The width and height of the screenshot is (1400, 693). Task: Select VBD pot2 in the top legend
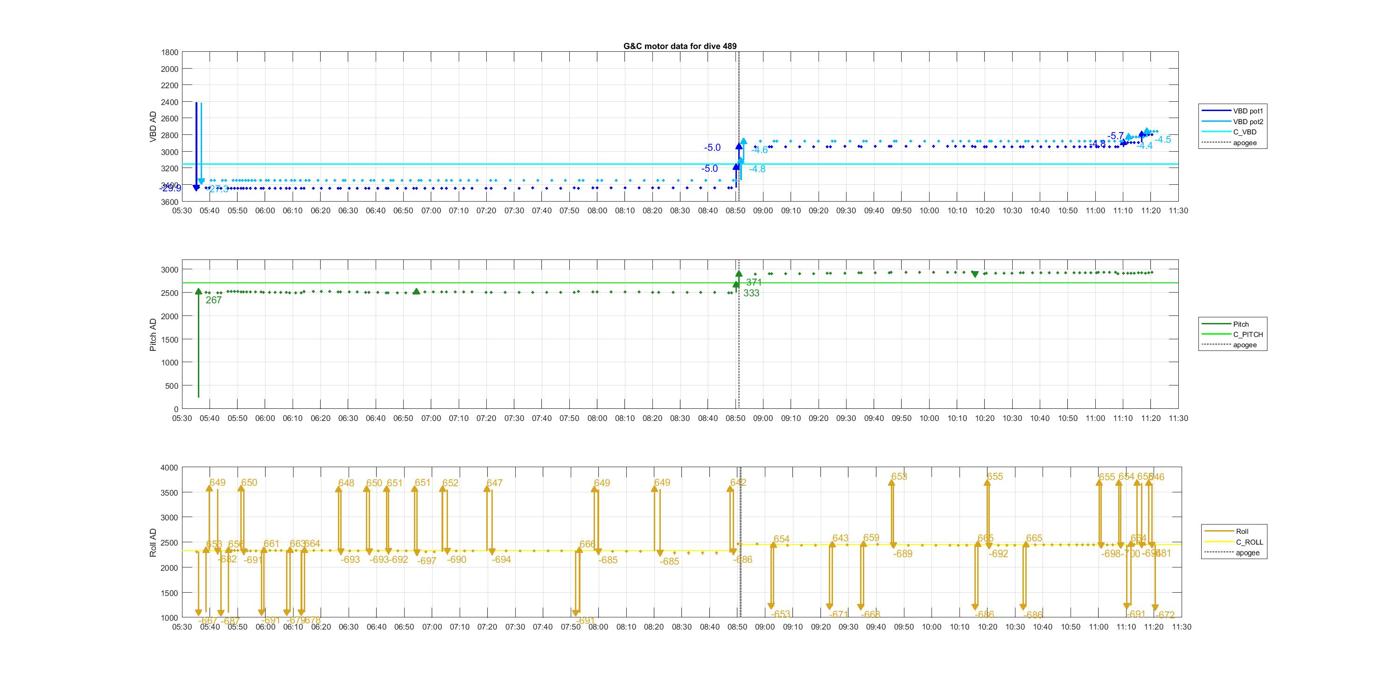click(1233, 121)
